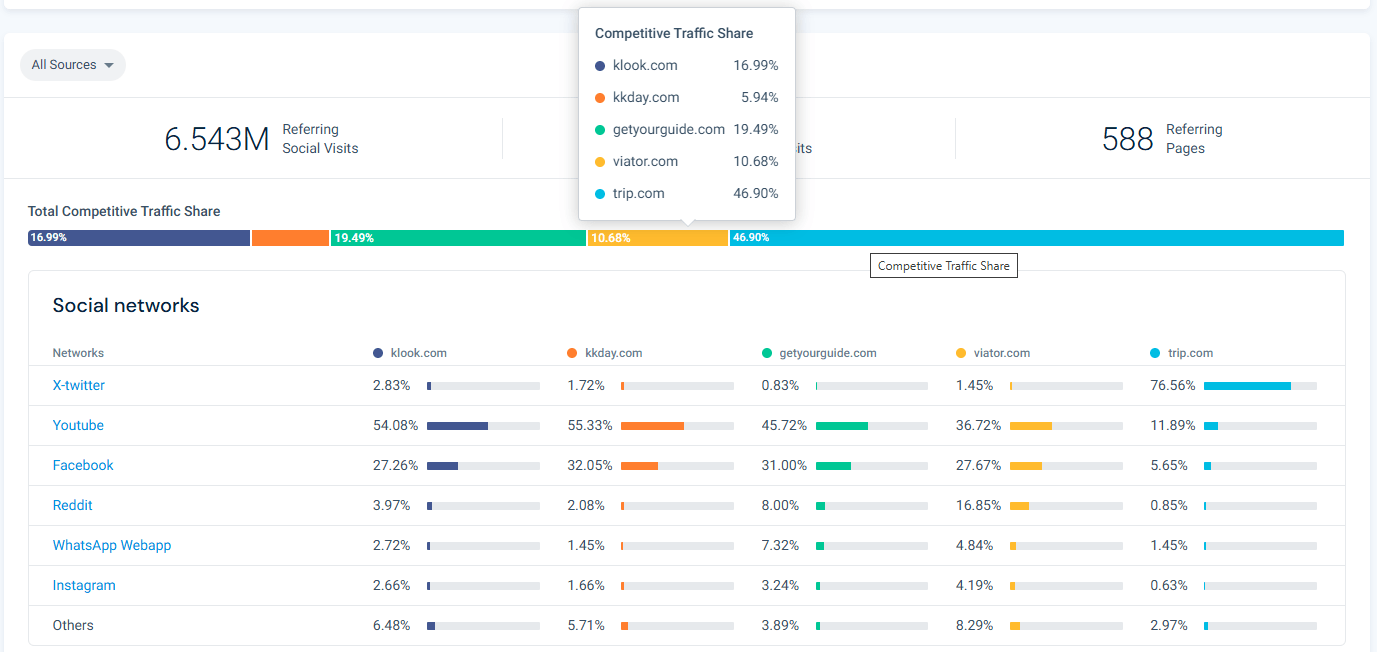Click getyourguide.com 19.49% in the tooltip
This screenshot has height=652, width=1377.
(x=687, y=129)
